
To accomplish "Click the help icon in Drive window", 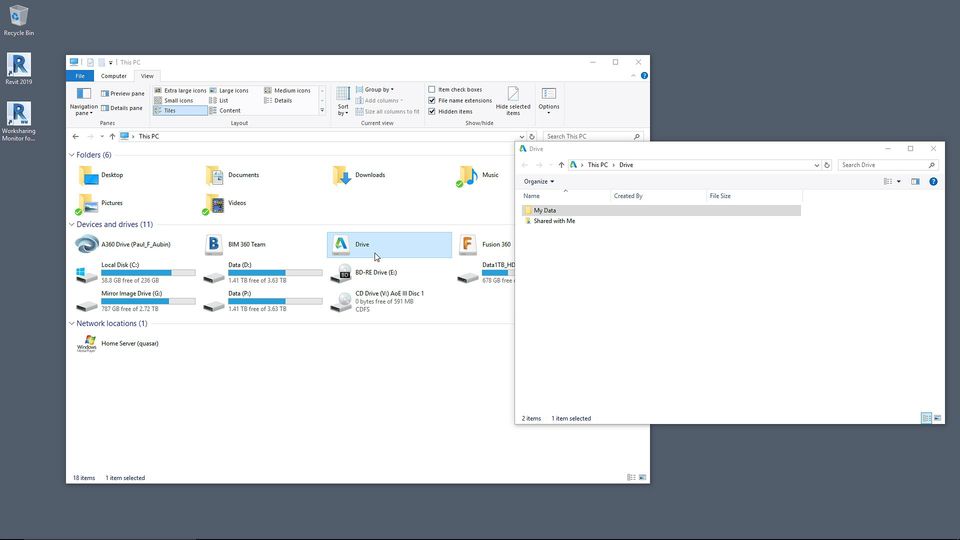I will 933,182.
